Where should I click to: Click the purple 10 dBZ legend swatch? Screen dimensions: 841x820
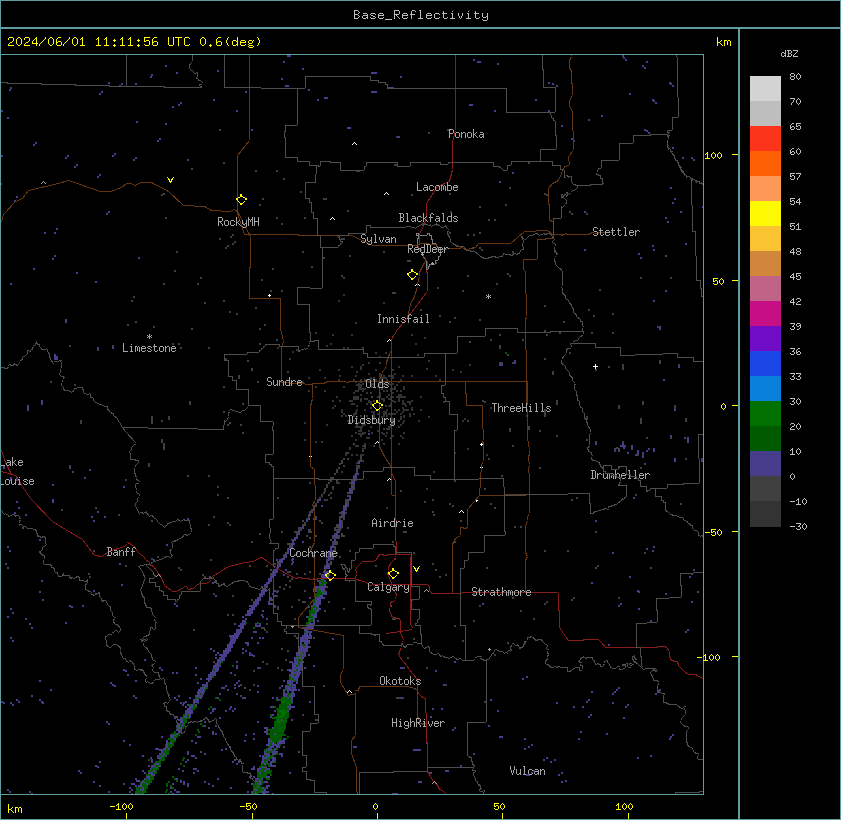[x=765, y=463]
